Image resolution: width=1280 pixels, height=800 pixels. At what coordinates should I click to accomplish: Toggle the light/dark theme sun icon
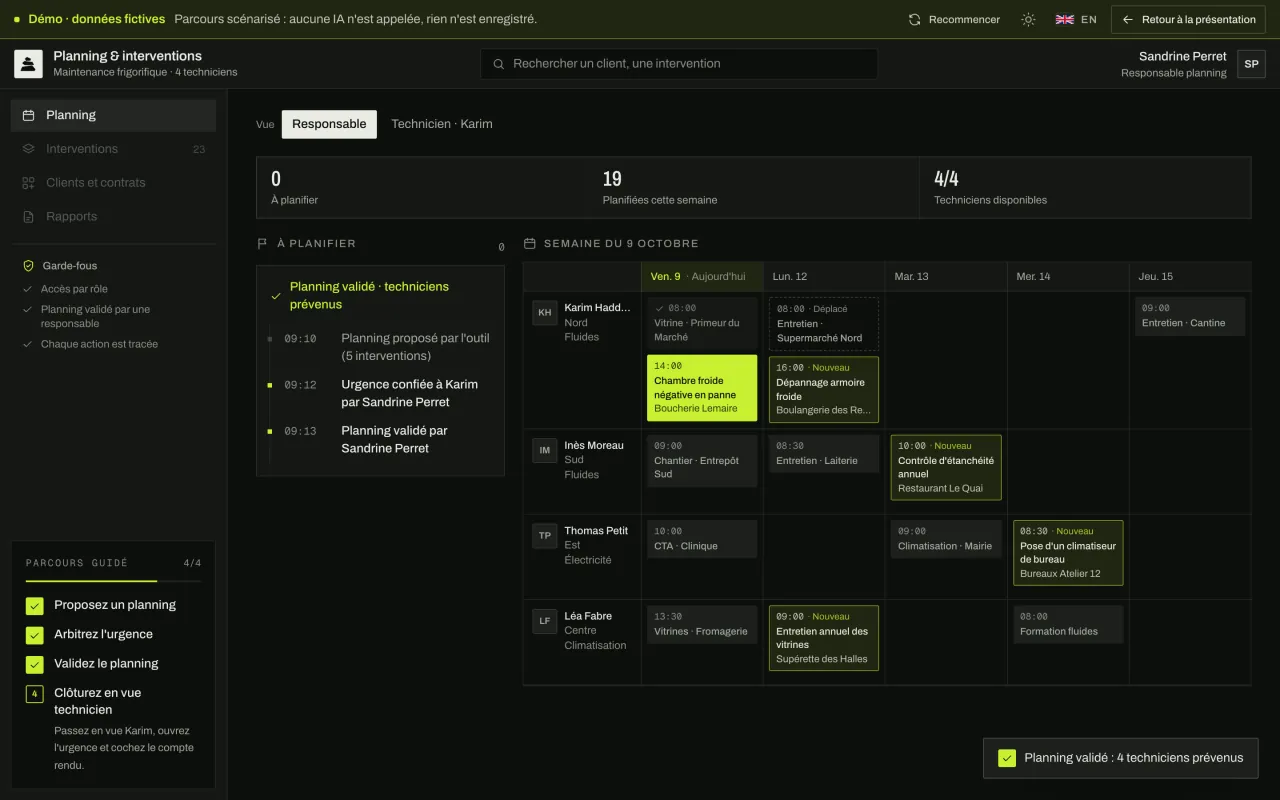[x=1028, y=19]
